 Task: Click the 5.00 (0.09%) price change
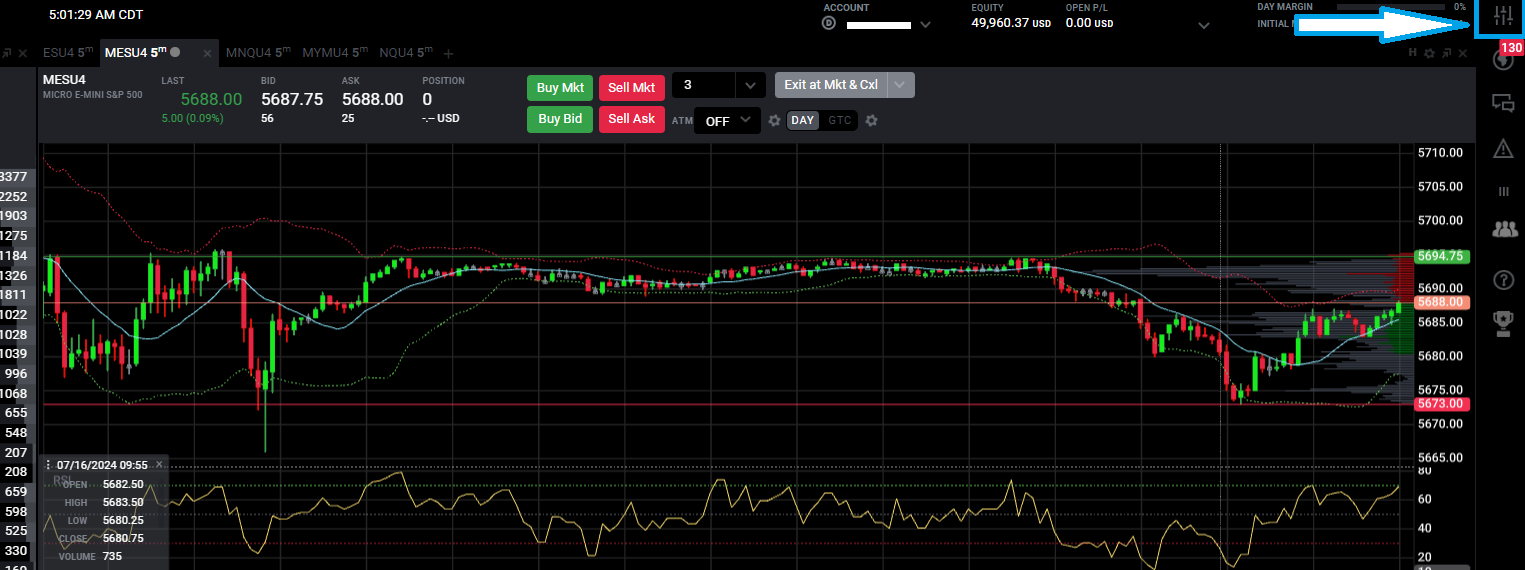point(192,118)
